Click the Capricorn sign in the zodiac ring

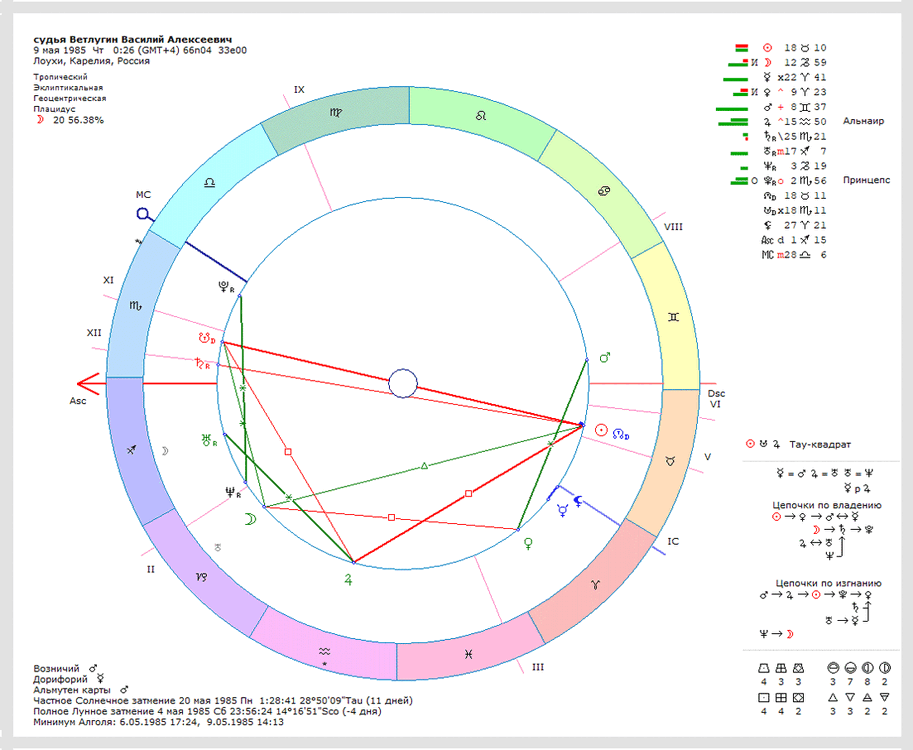pos(201,577)
